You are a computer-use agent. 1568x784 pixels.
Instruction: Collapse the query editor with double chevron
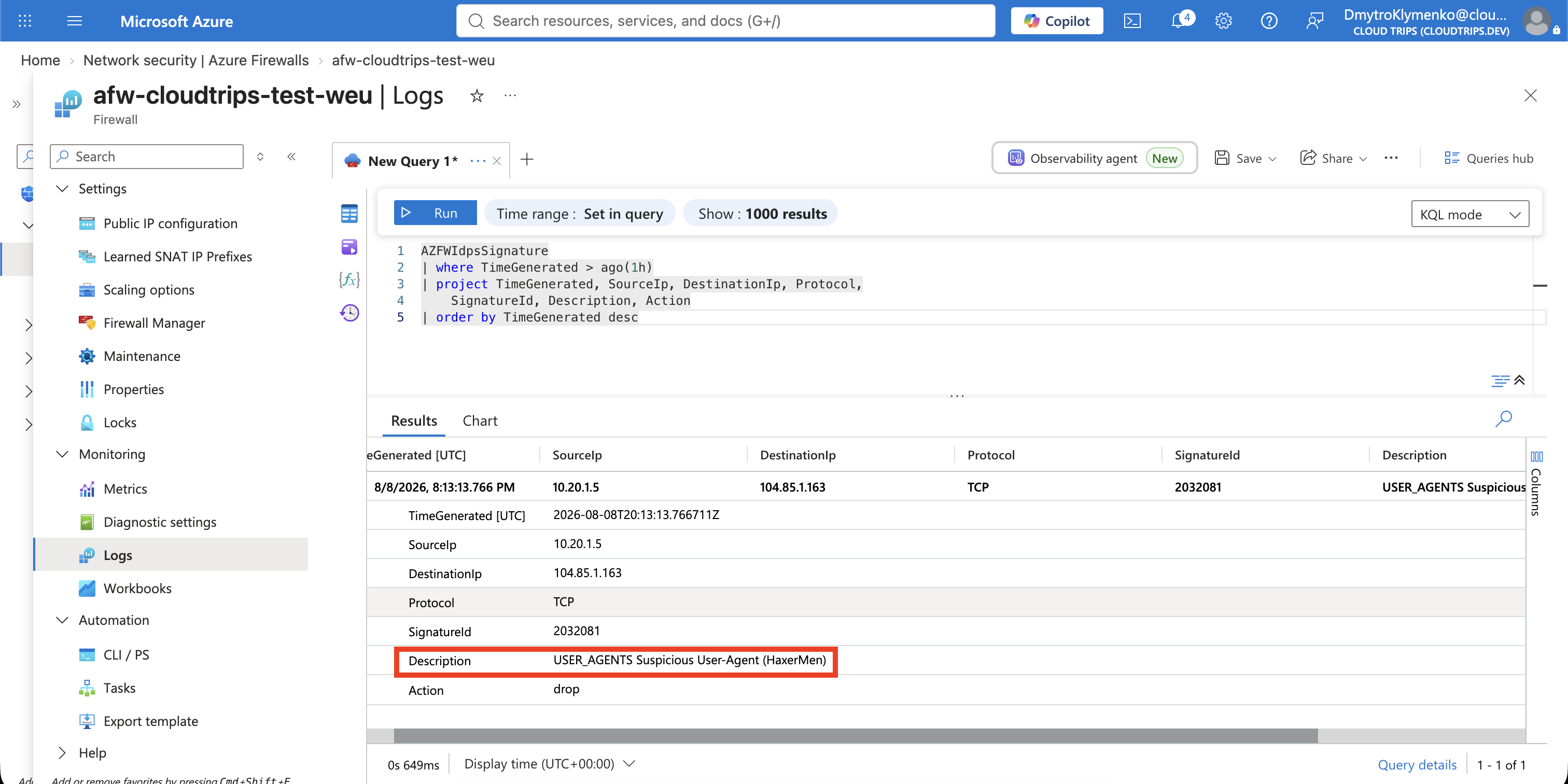tap(1520, 380)
